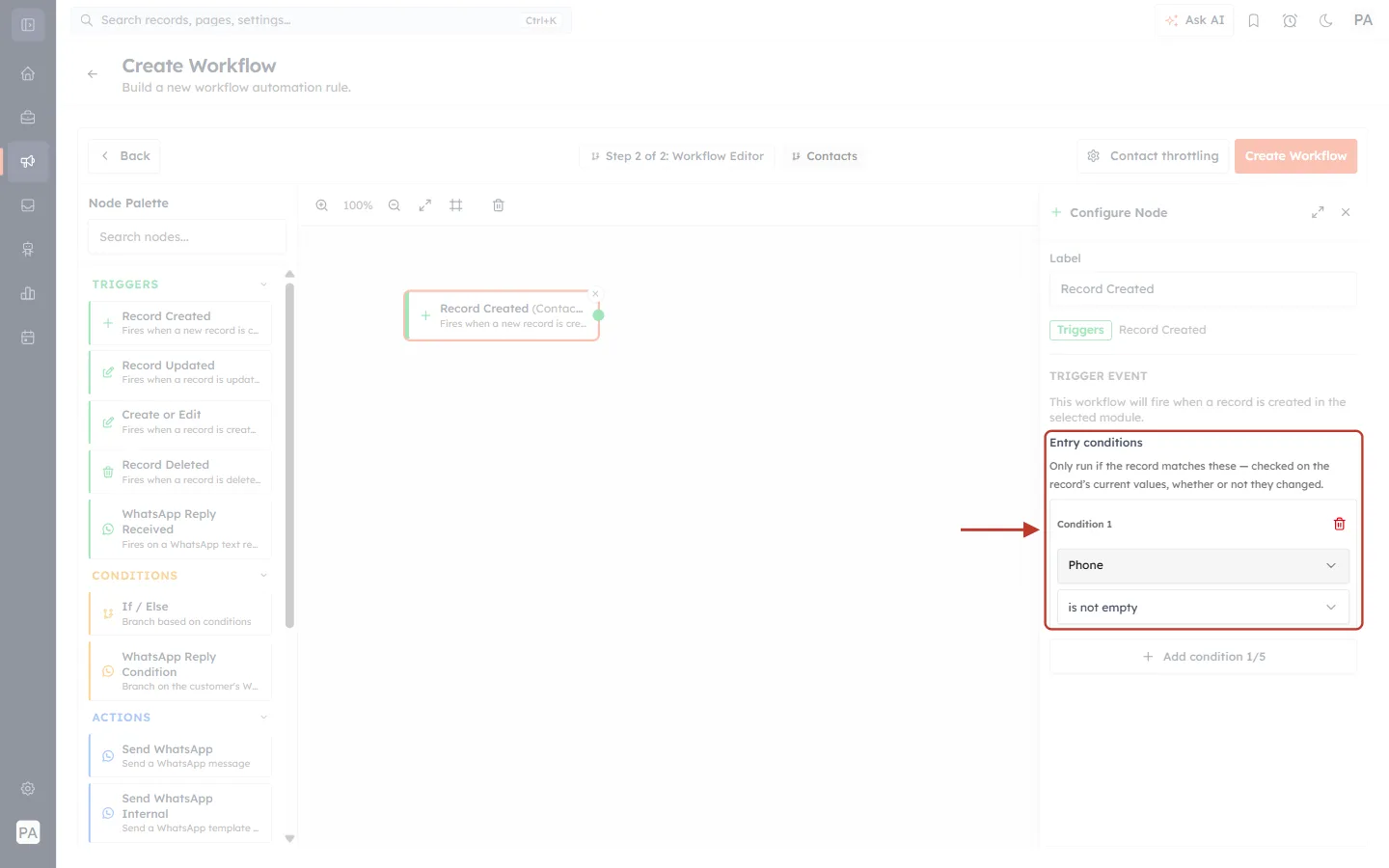Click the Label input containing Record Created
Image resolution: width=1389 pixels, height=868 pixels.
pos(1203,289)
